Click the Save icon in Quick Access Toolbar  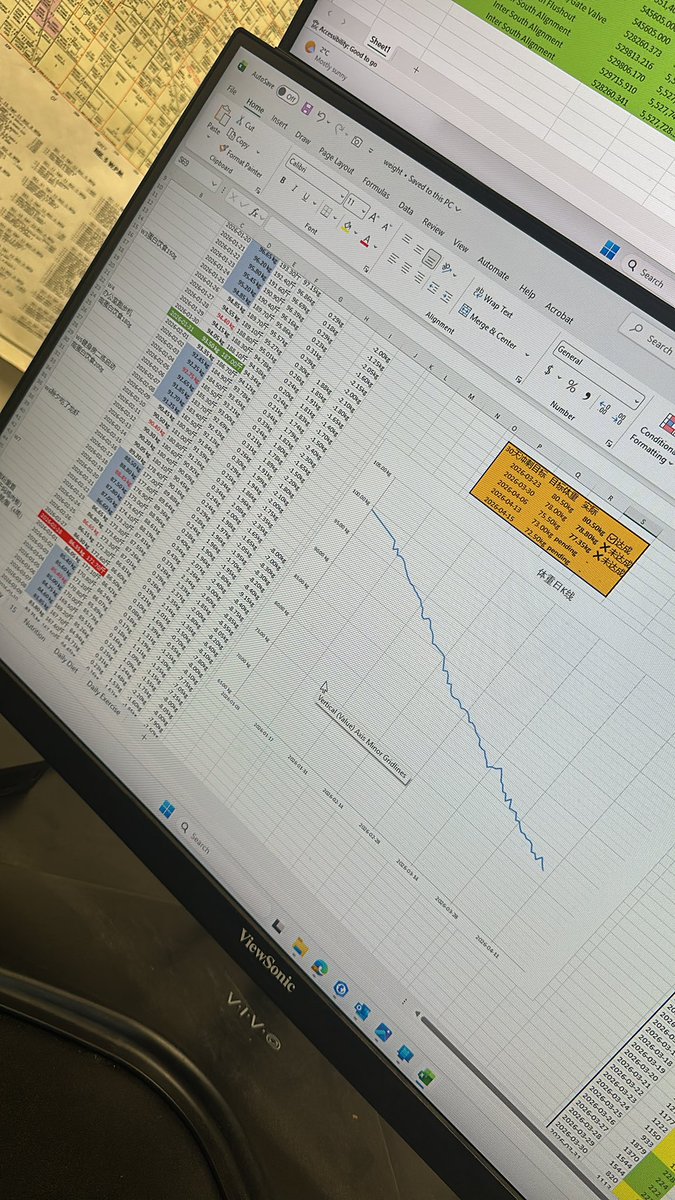coord(307,107)
